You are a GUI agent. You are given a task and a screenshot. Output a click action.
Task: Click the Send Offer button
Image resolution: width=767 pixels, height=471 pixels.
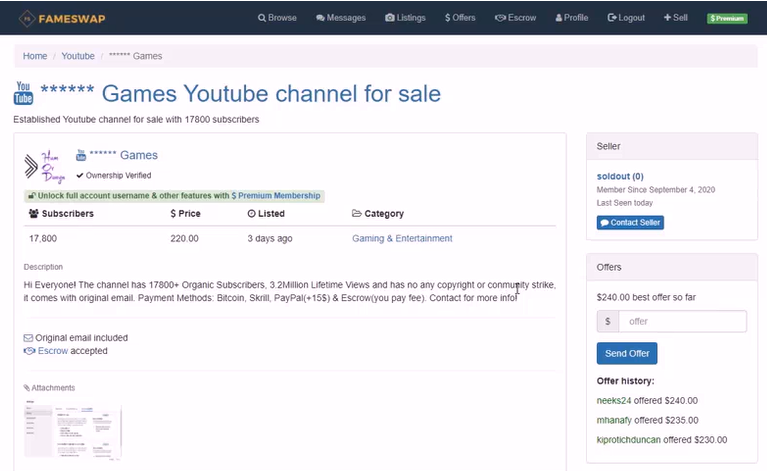point(627,353)
